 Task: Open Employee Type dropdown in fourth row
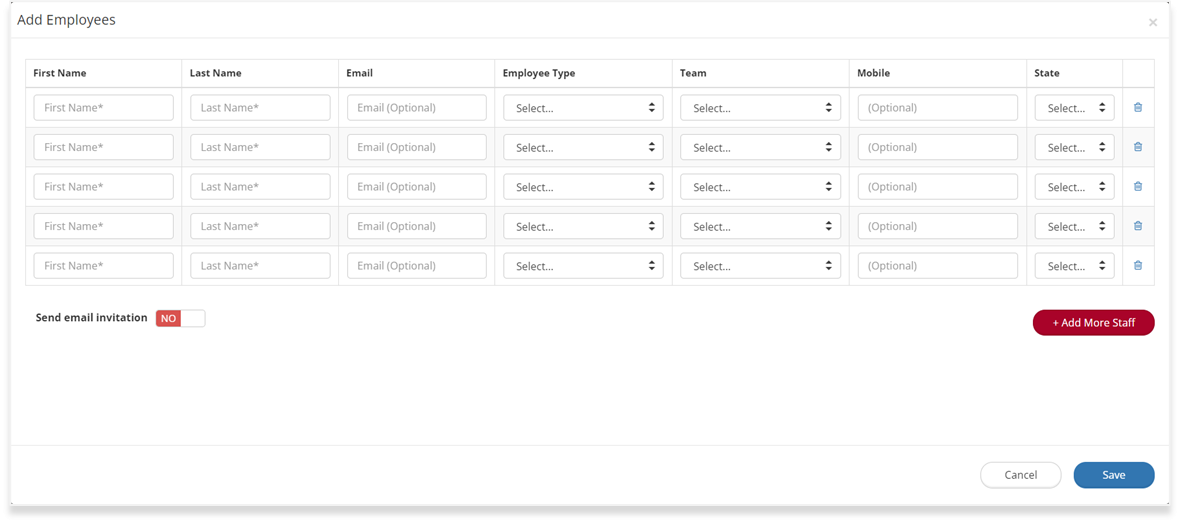pos(583,226)
